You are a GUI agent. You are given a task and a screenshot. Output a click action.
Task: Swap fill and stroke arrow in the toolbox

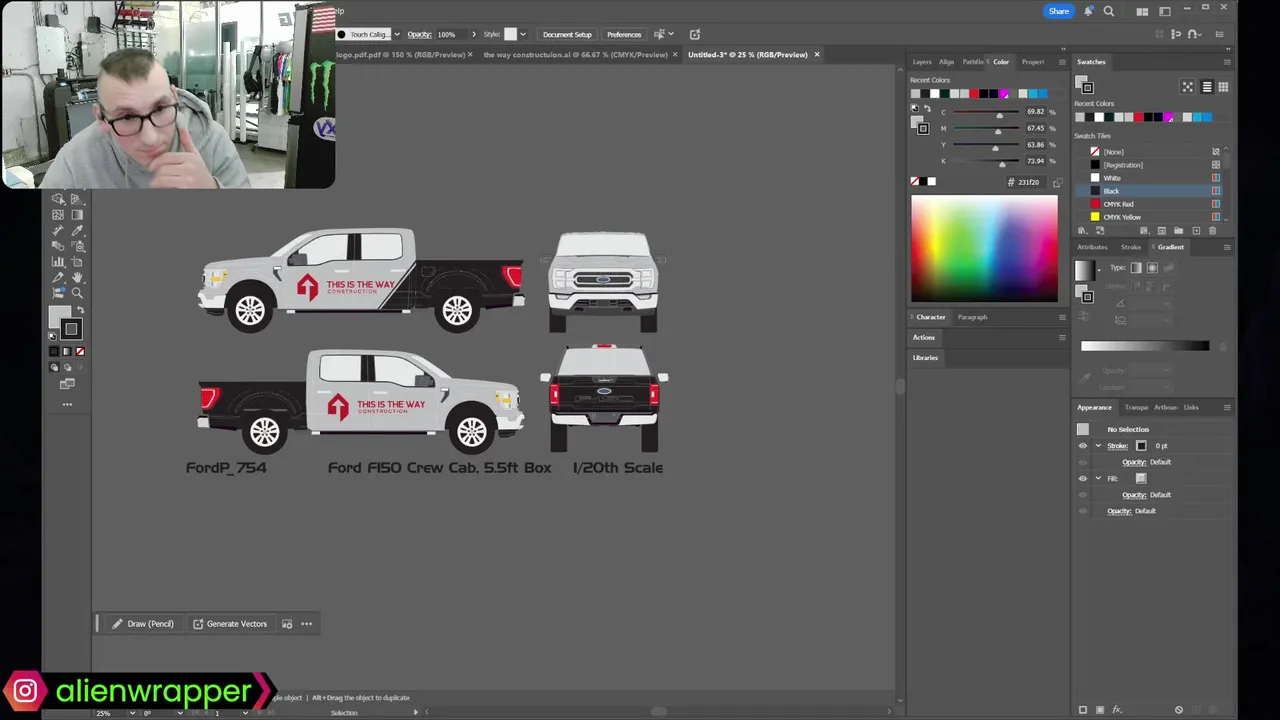(x=81, y=310)
